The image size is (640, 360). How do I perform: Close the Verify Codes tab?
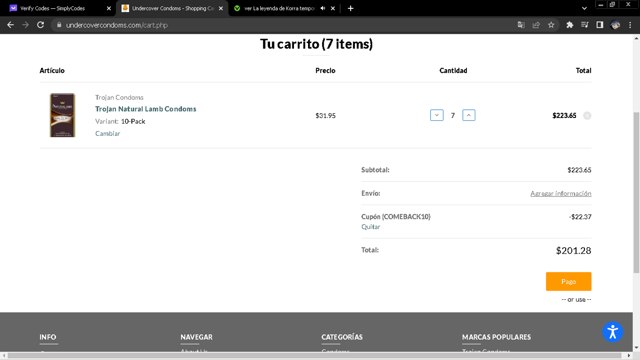point(109,8)
